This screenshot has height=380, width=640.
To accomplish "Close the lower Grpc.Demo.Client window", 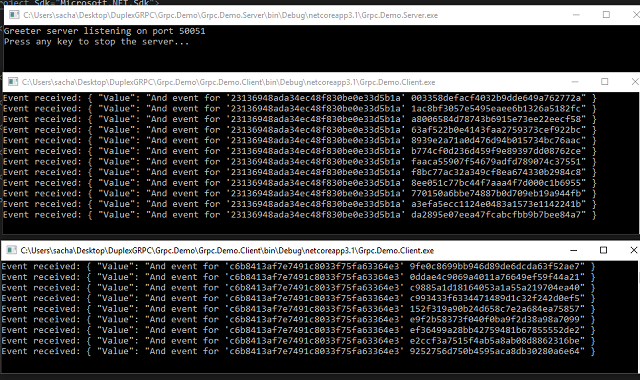I will (x=633, y=250).
